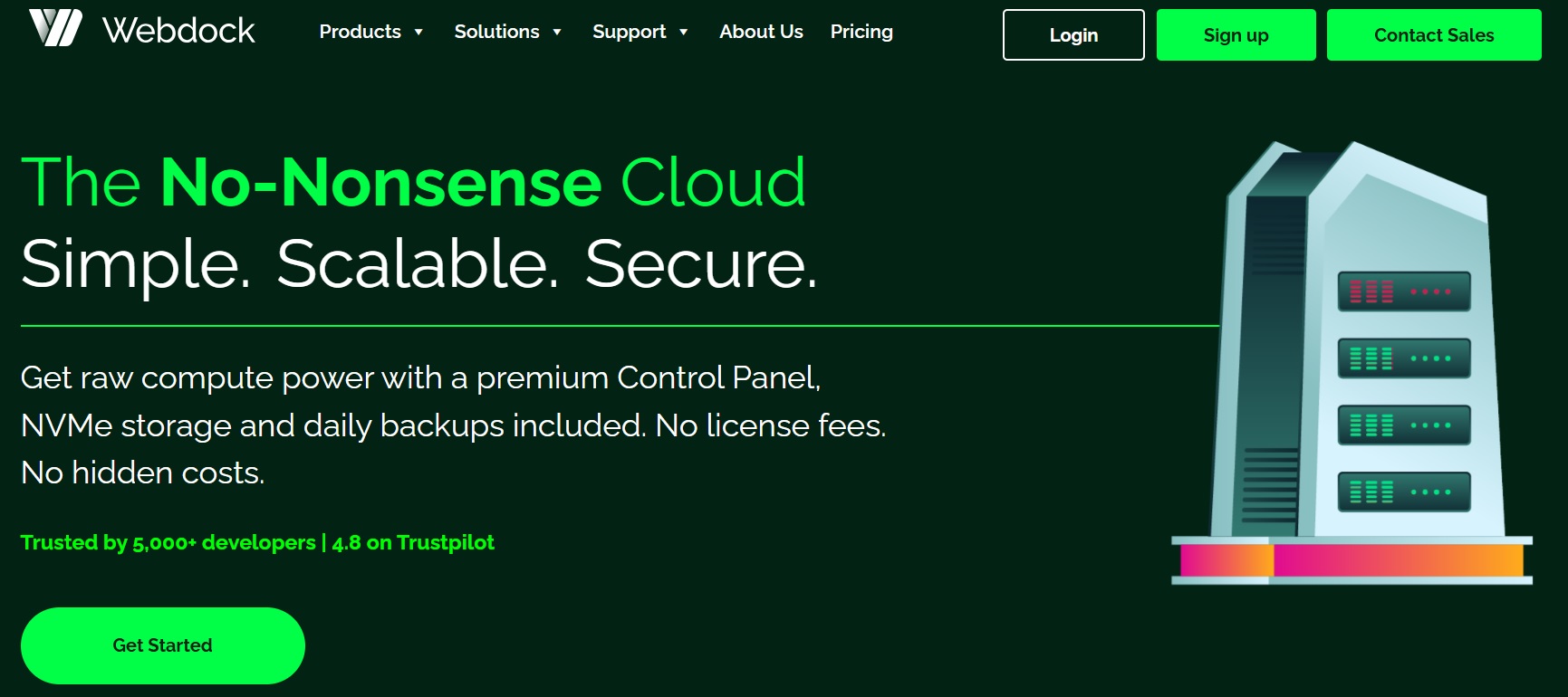Go to the About Us page

click(761, 32)
